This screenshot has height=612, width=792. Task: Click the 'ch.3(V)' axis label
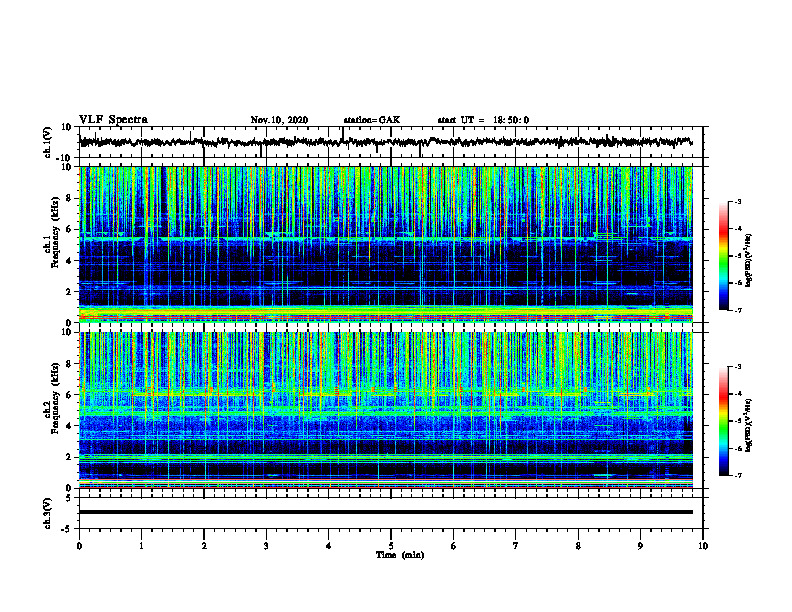point(48,513)
